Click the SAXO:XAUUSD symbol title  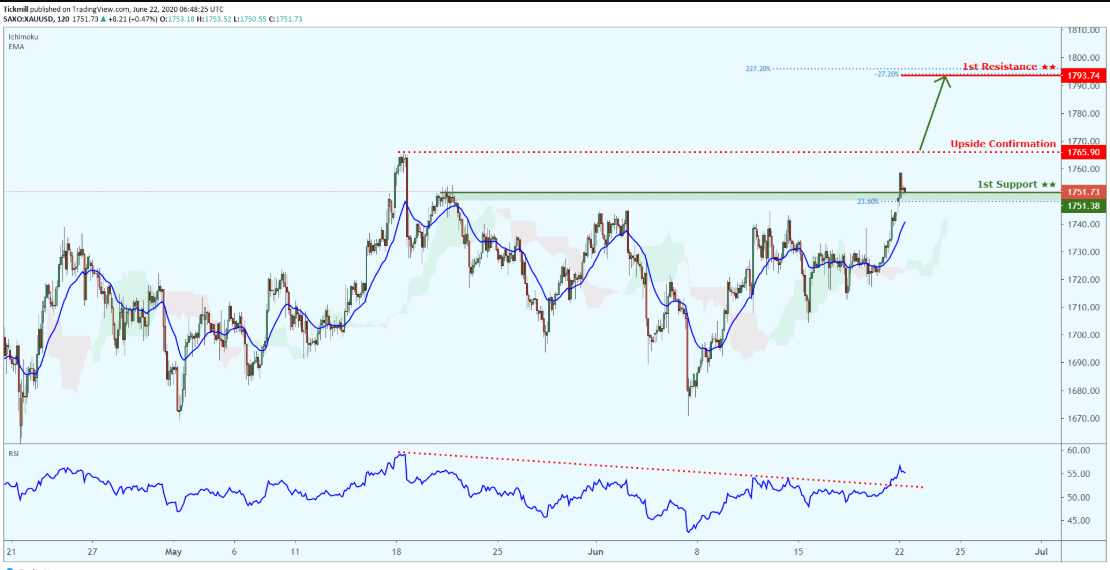(28, 19)
